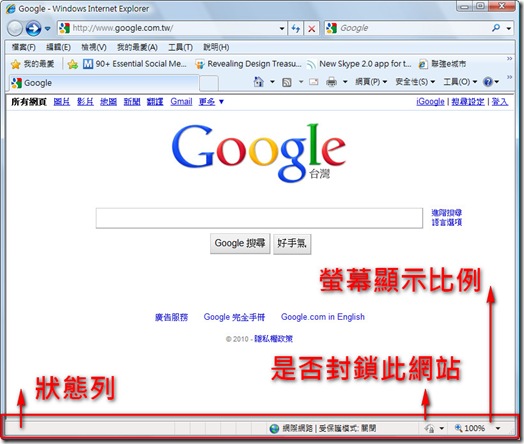524x444 pixels.
Task: Click the 圖片 images link
Action: click(62, 102)
